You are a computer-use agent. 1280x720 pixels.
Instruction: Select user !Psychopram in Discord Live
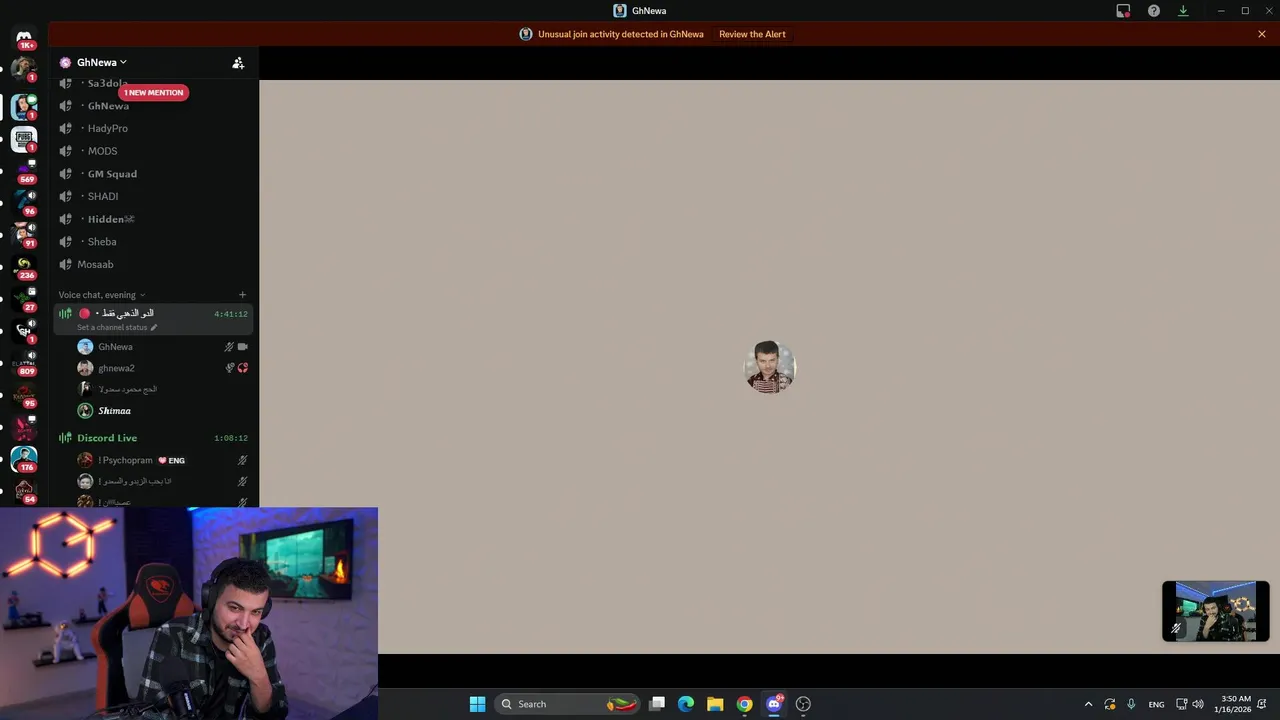(162, 460)
